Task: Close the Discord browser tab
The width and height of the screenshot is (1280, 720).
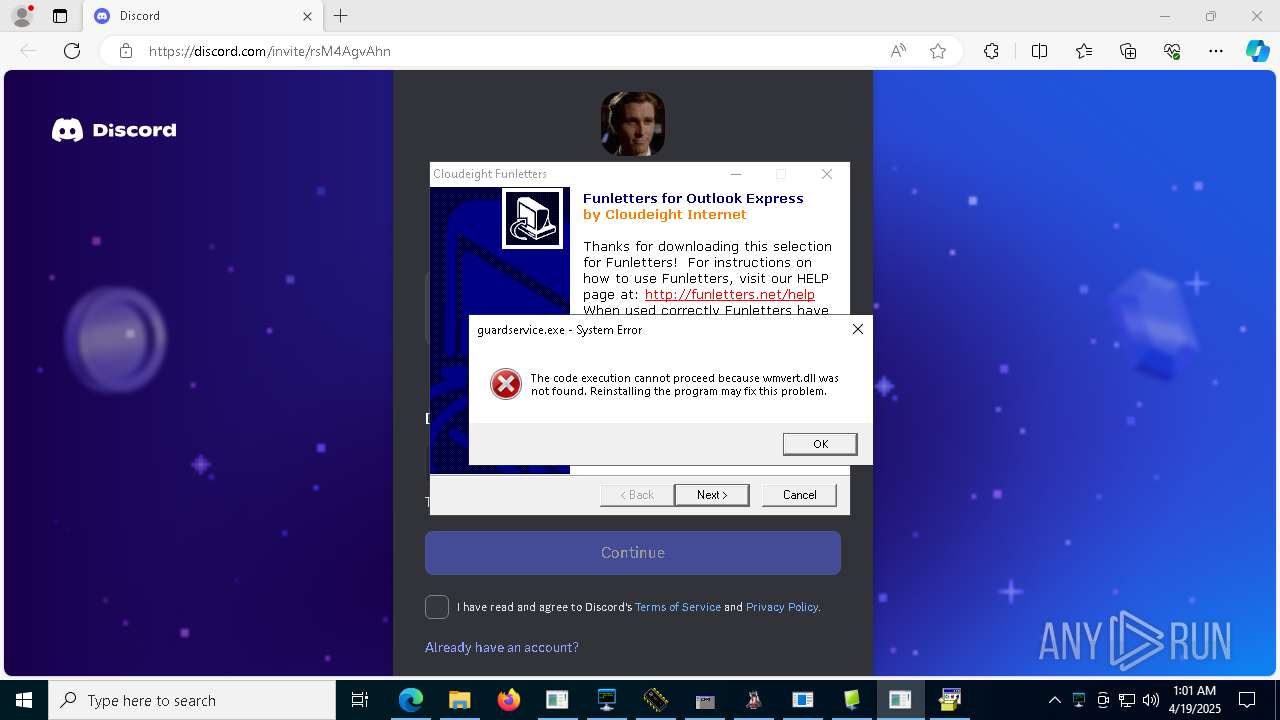Action: (x=307, y=16)
